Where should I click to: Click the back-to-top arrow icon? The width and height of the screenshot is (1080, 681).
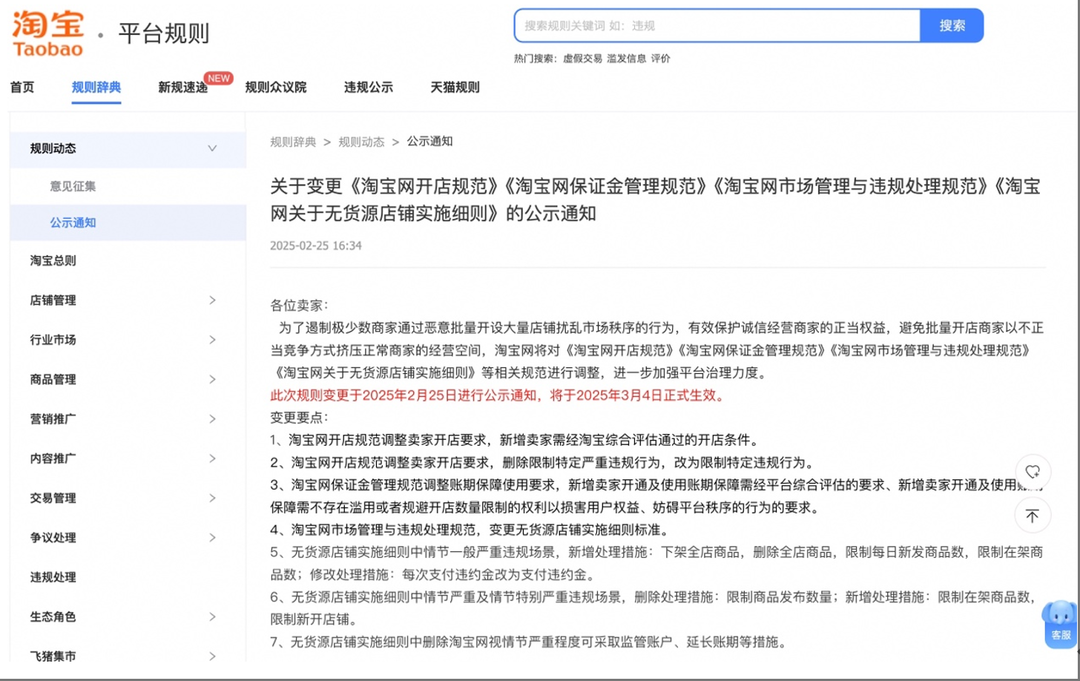coord(1032,516)
